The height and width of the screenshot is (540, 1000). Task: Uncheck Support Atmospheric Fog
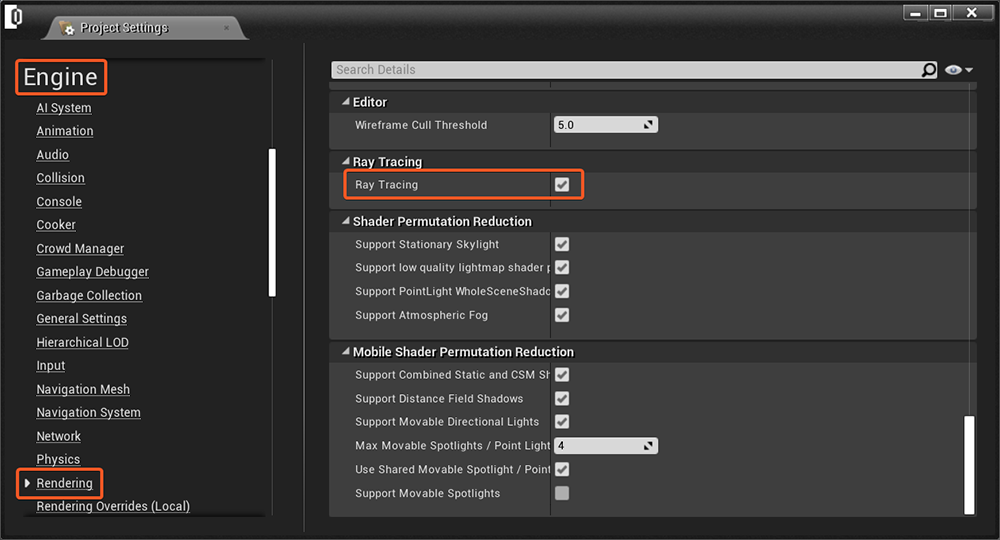(562, 315)
